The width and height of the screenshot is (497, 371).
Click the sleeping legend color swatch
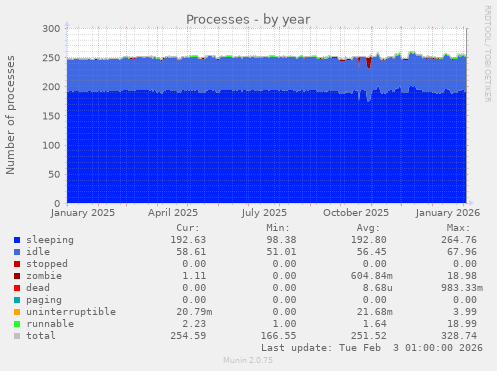[x=17, y=240]
